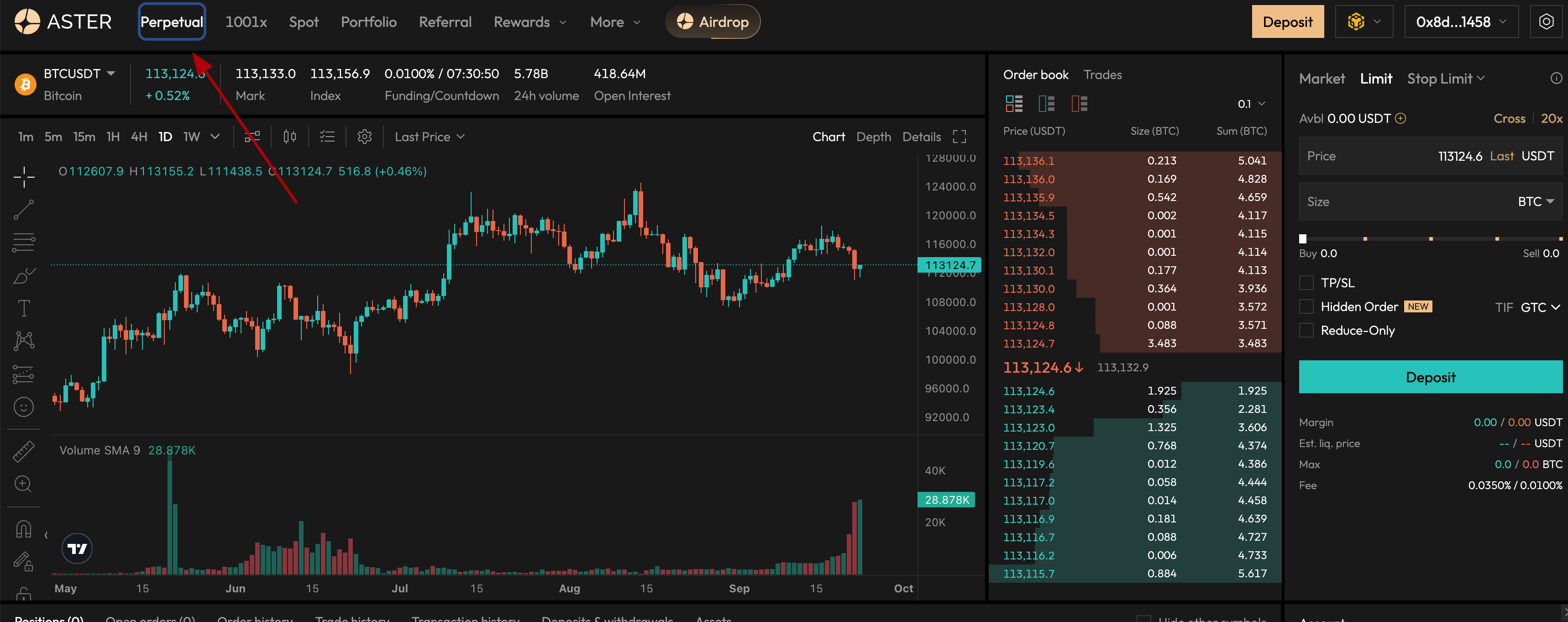Viewport: 1568px width, 622px height.
Task: Expand chart to fullscreen
Action: pos(960,137)
